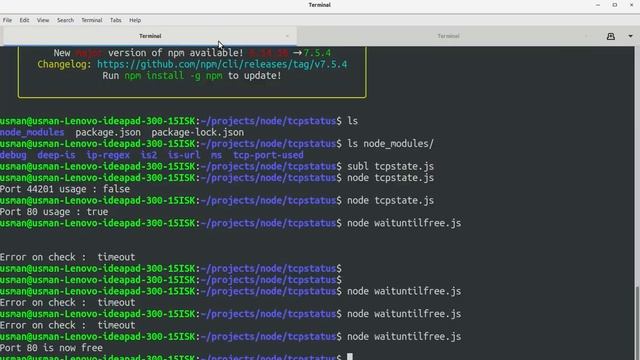Close the Terminal window
Viewport: 640px width, 360px height.
(631, 5)
